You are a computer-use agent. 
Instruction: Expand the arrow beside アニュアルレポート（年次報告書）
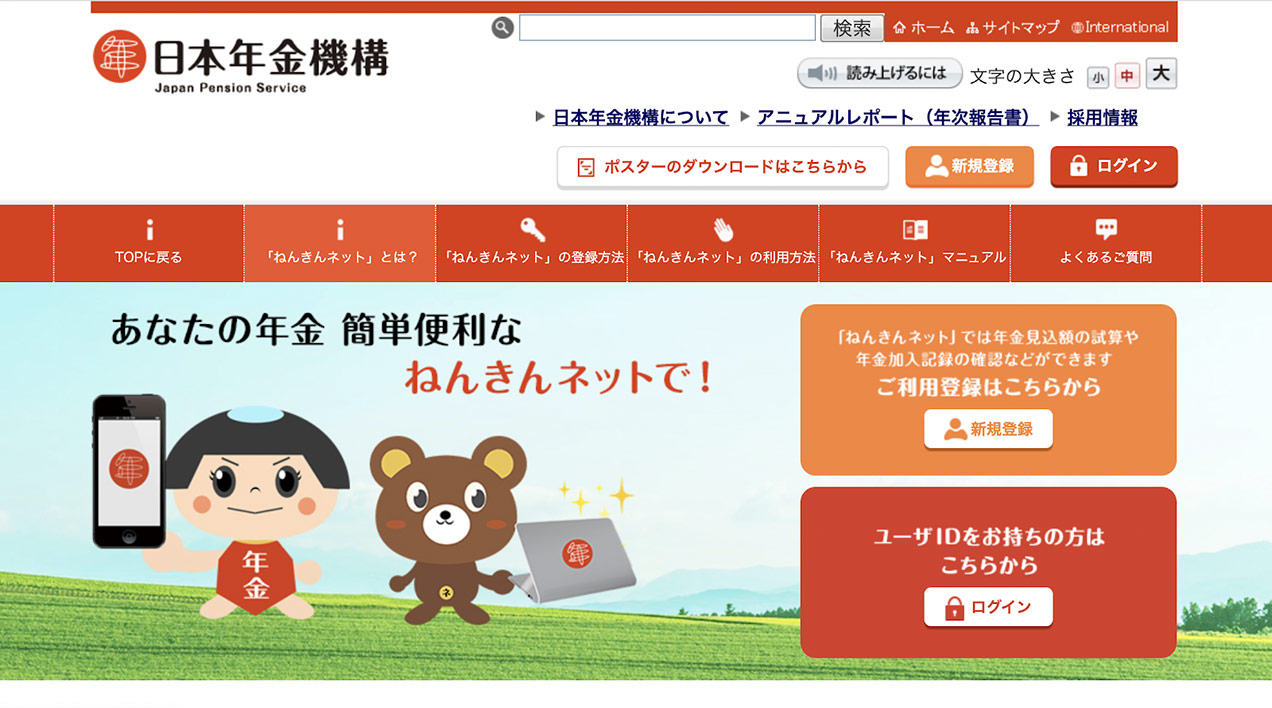pyautogui.click(x=742, y=117)
